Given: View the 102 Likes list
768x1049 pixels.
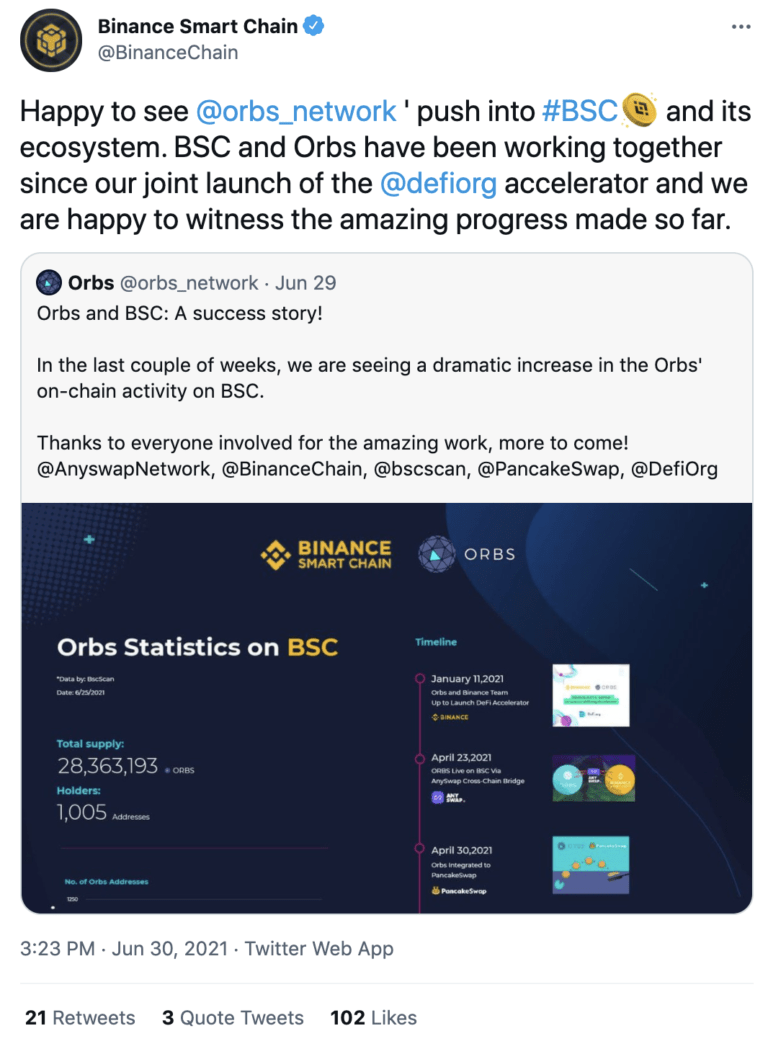Looking at the screenshot, I should tap(373, 1018).
